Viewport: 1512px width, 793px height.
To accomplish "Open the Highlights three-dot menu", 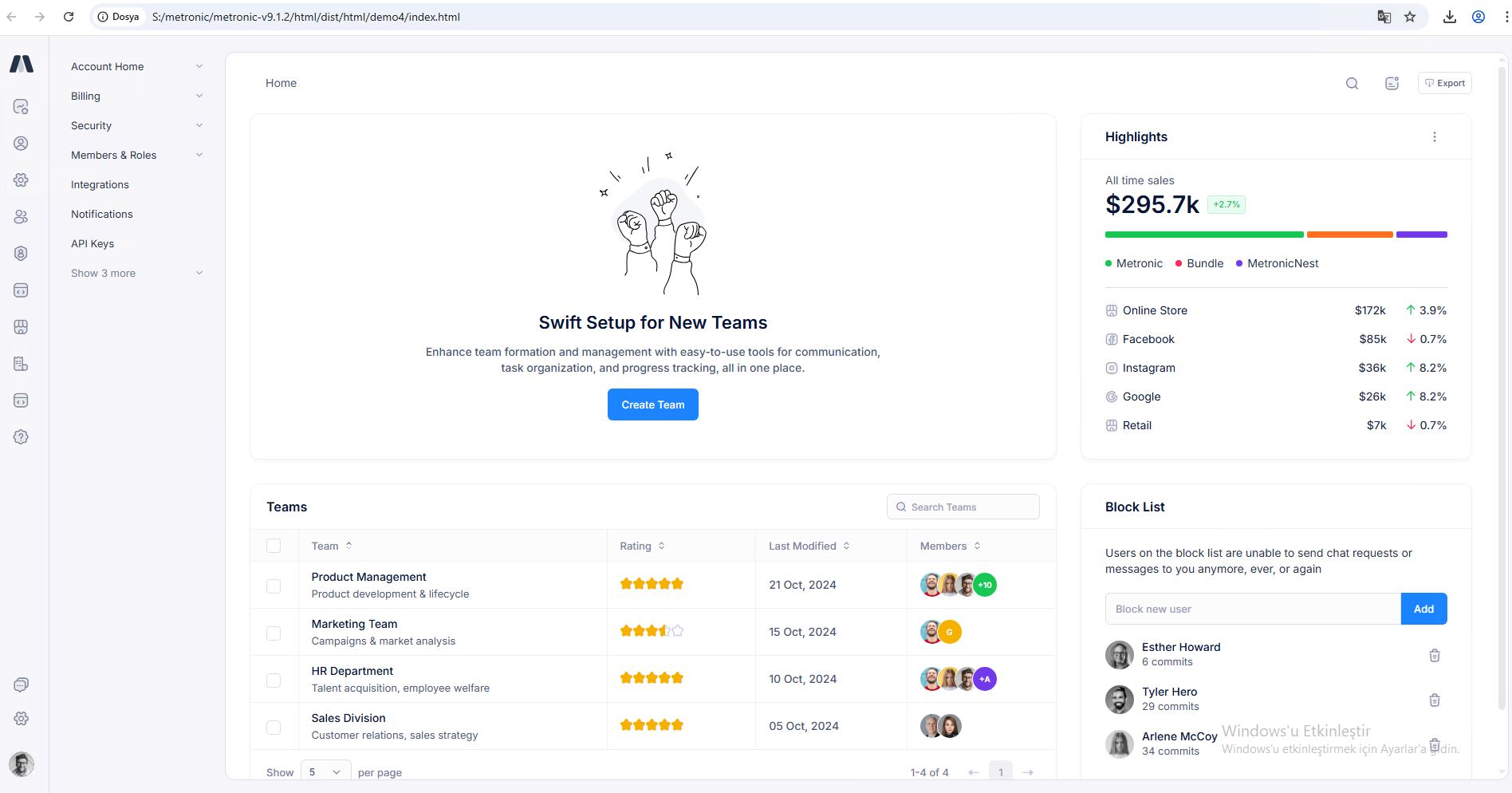I will click(x=1434, y=136).
